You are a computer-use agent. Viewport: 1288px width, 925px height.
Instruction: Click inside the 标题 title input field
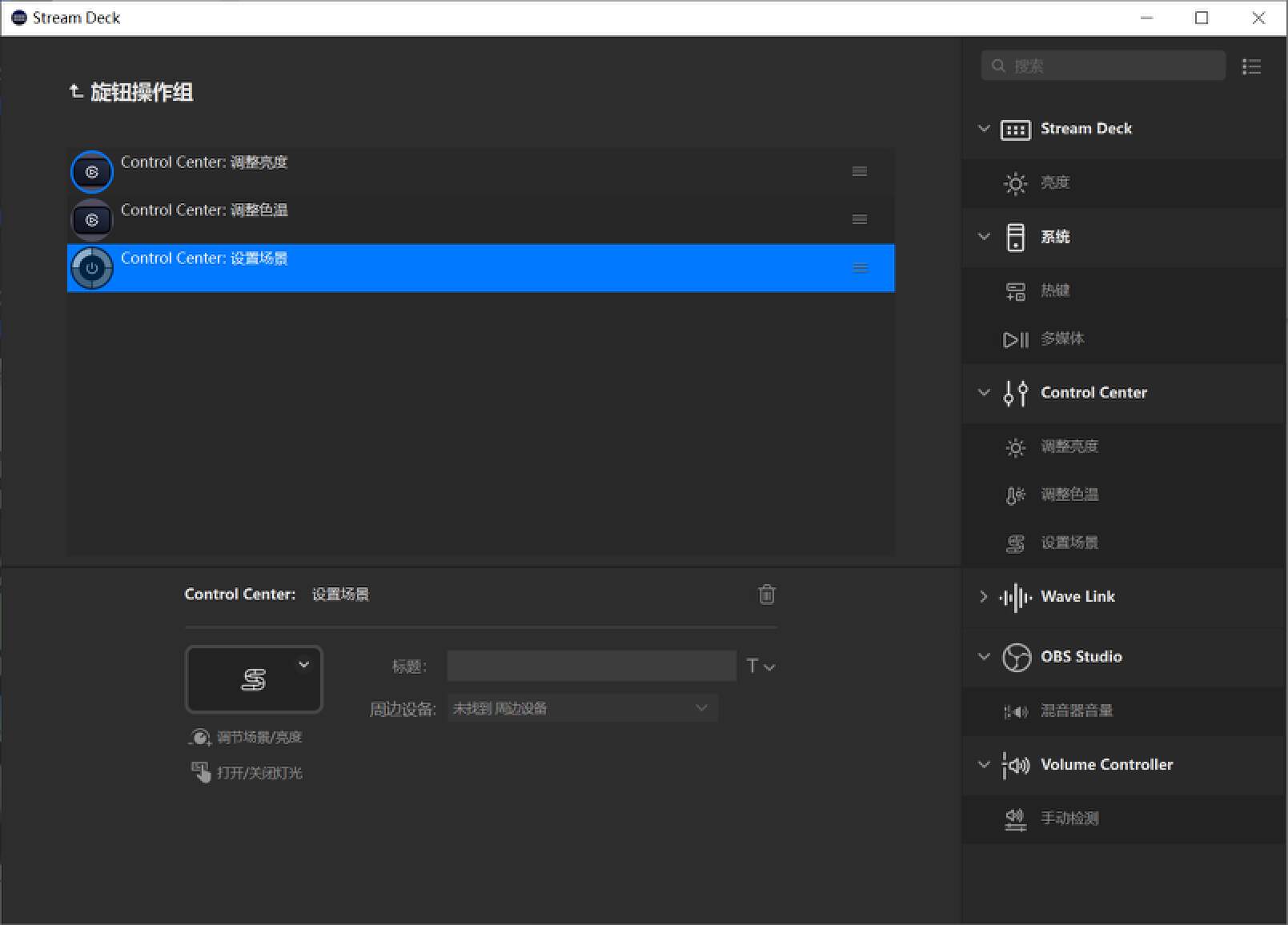590,665
